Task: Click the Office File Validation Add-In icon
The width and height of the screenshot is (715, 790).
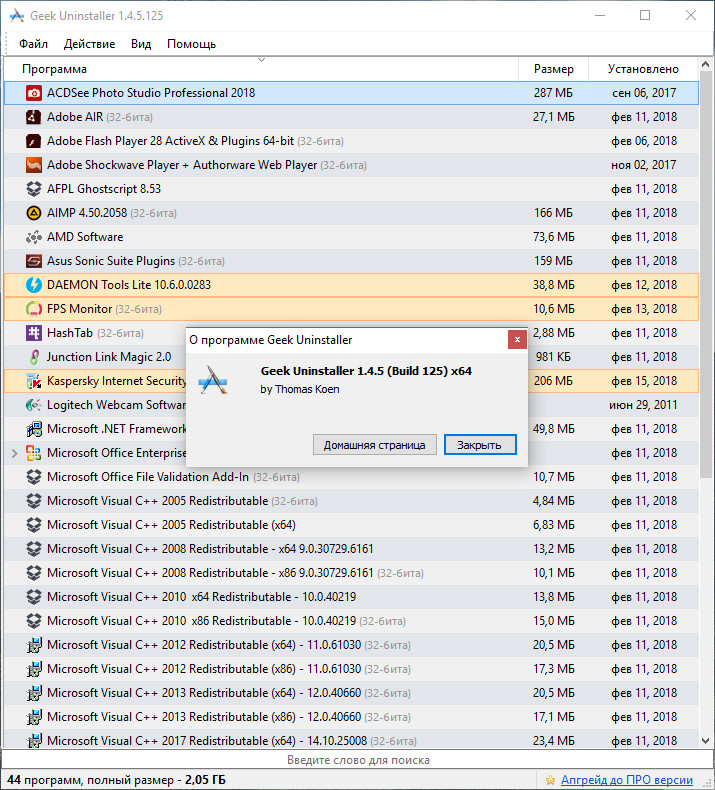Action: (x=34, y=477)
